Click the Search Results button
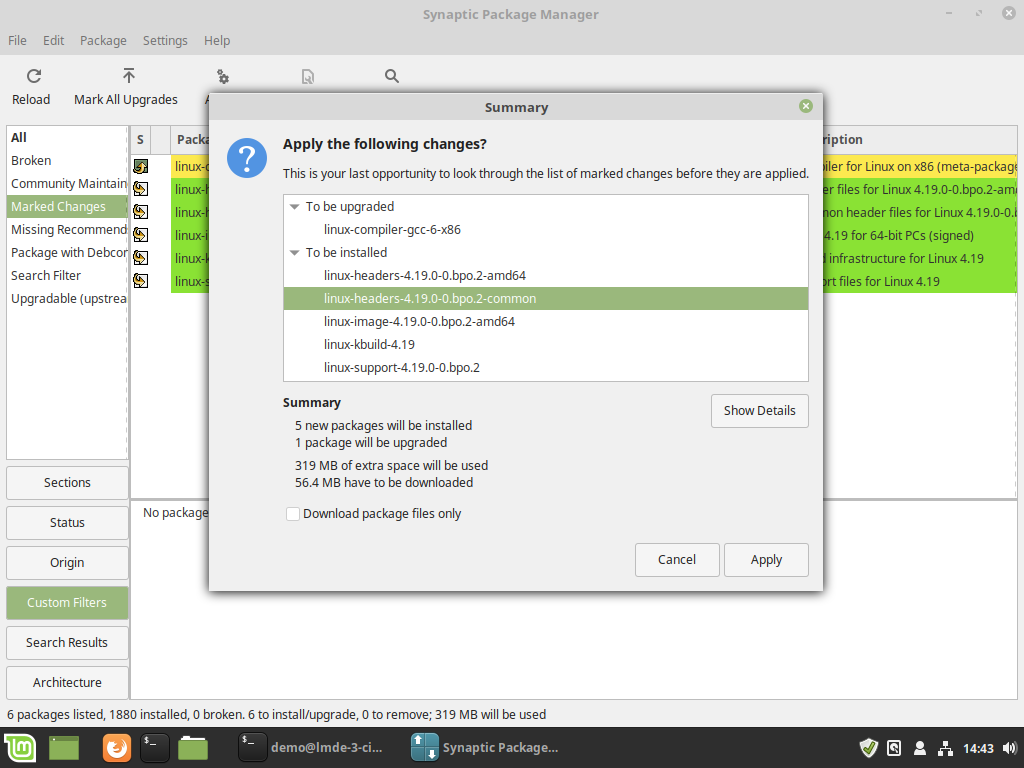Viewport: 1024px width, 768px height. (x=67, y=643)
